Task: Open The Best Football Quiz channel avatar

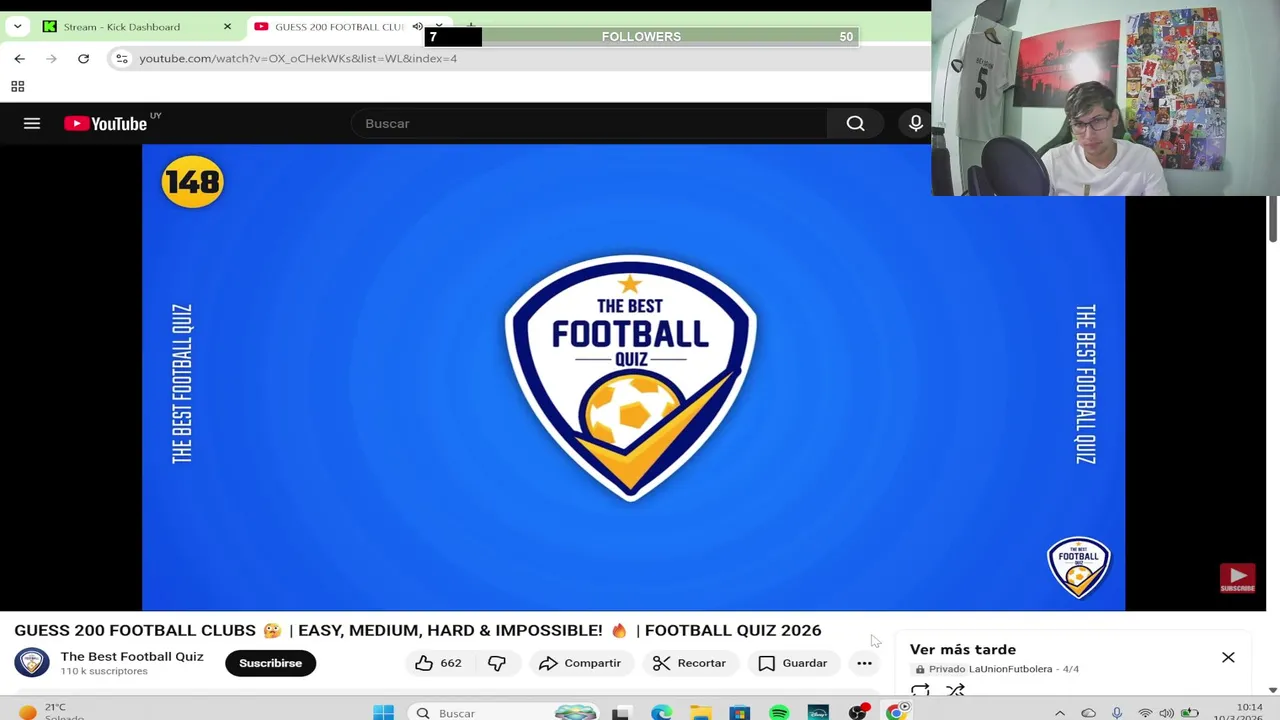Action: (x=31, y=662)
